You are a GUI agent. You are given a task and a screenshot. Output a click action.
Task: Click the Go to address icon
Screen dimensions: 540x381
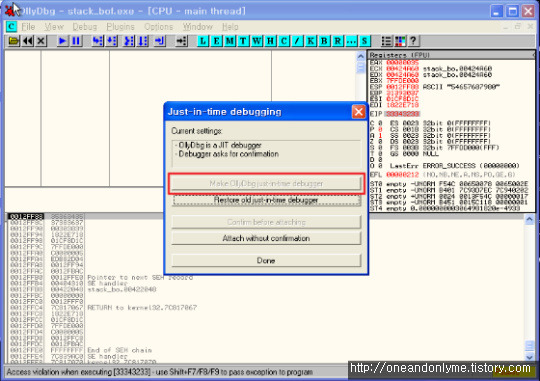pos(181,41)
